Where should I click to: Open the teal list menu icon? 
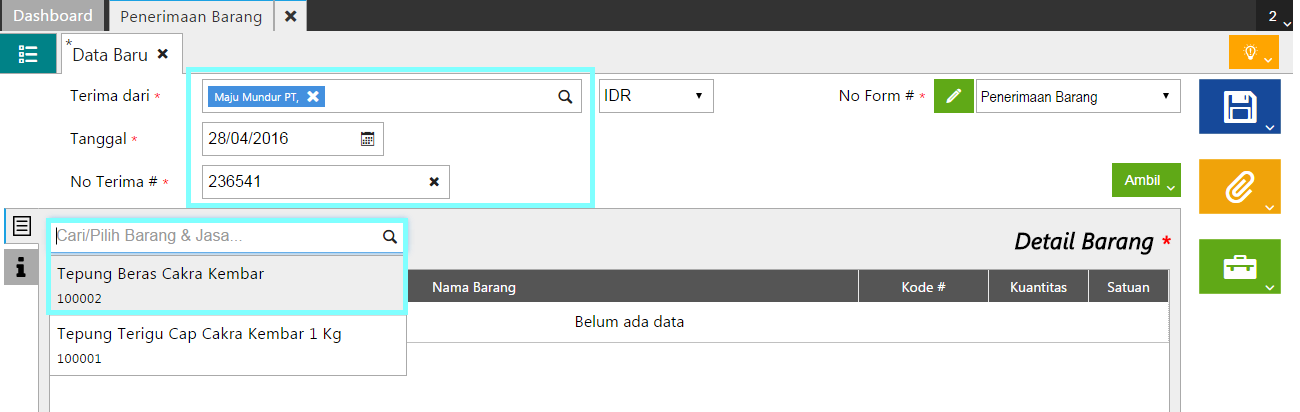click(28, 53)
